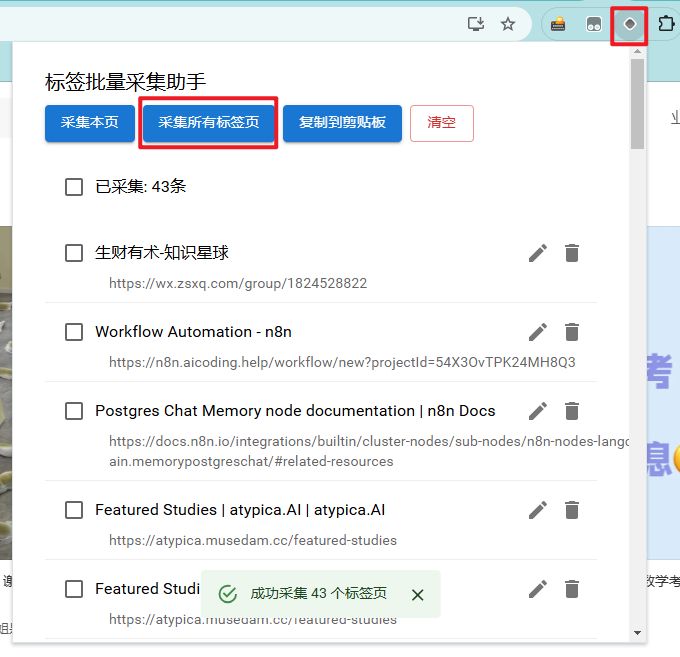Image resolution: width=680 pixels, height=657 pixels.
Task: Edit the first Featured Studies atypica.AI entry
Action: (x=538, y=510)
